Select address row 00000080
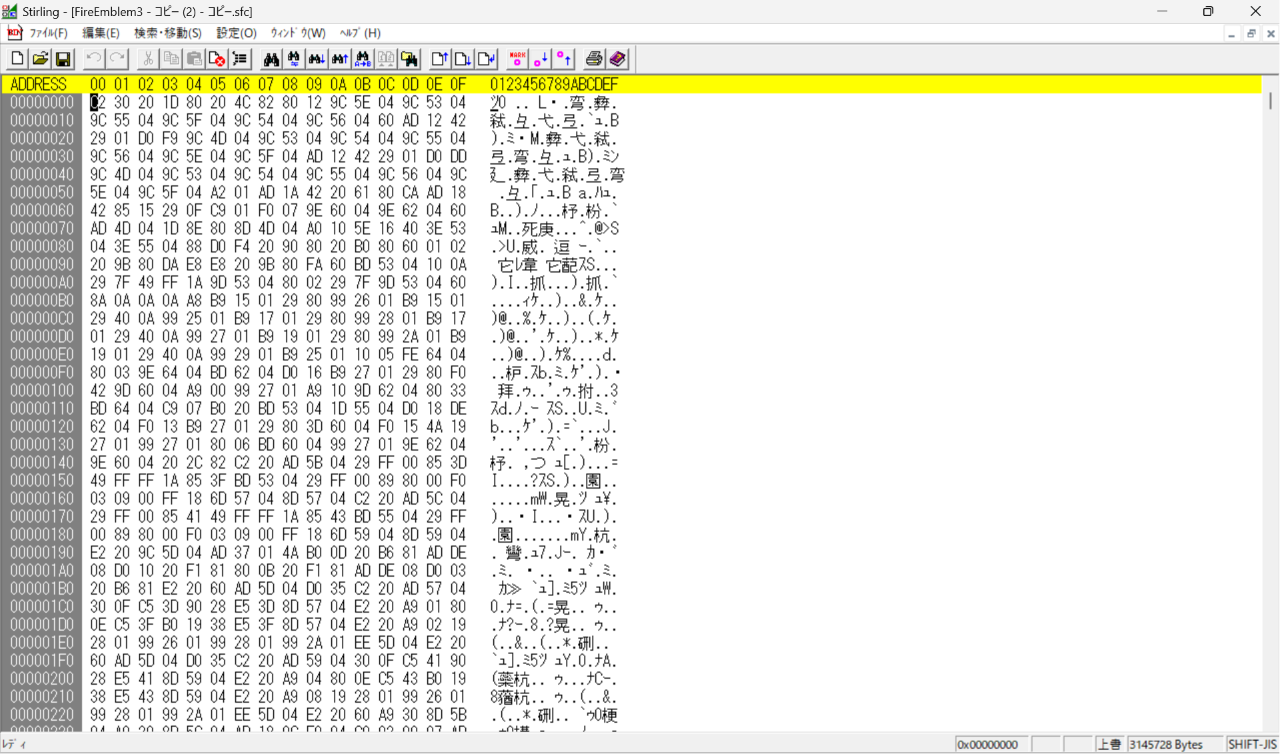Image resolution: width=1280 pixels, height=755 pixels. (x=42, y=246)
